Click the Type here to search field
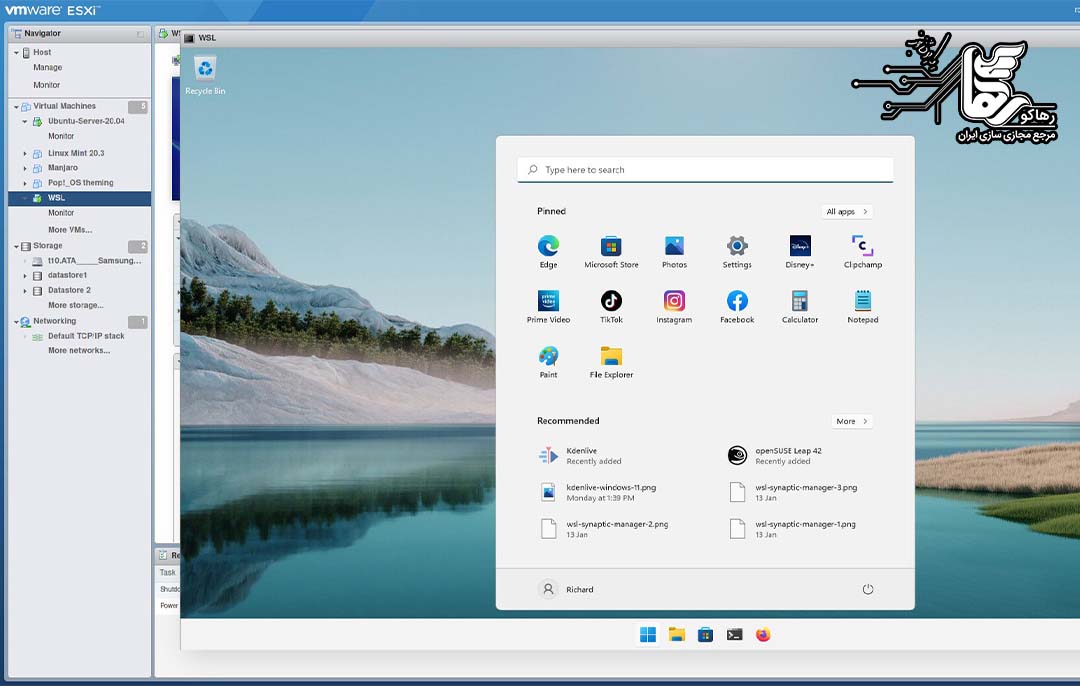Viewport: 1080px width, 686px height. 705,170
